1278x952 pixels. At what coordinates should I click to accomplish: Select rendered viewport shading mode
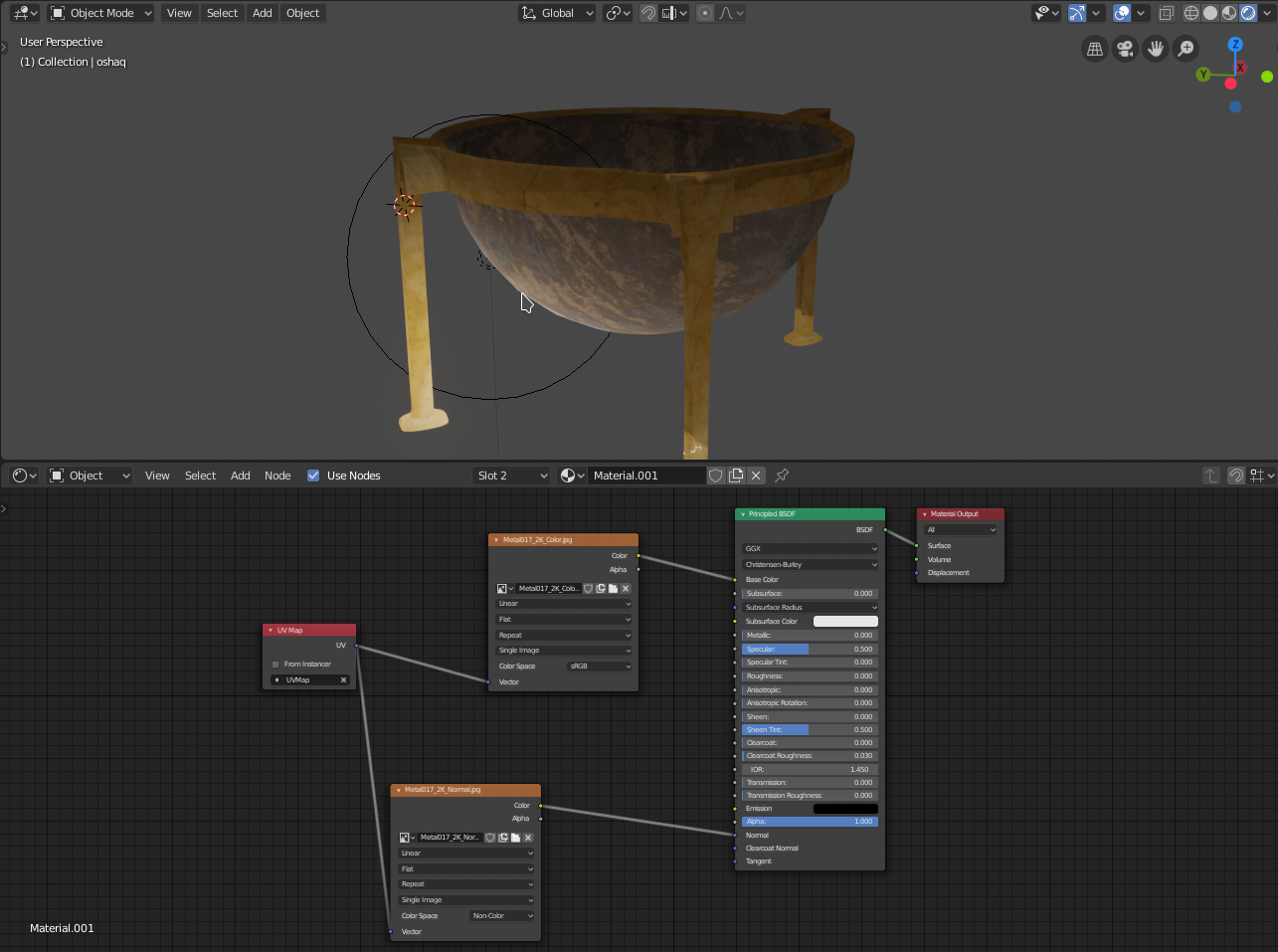point(1248,13)
